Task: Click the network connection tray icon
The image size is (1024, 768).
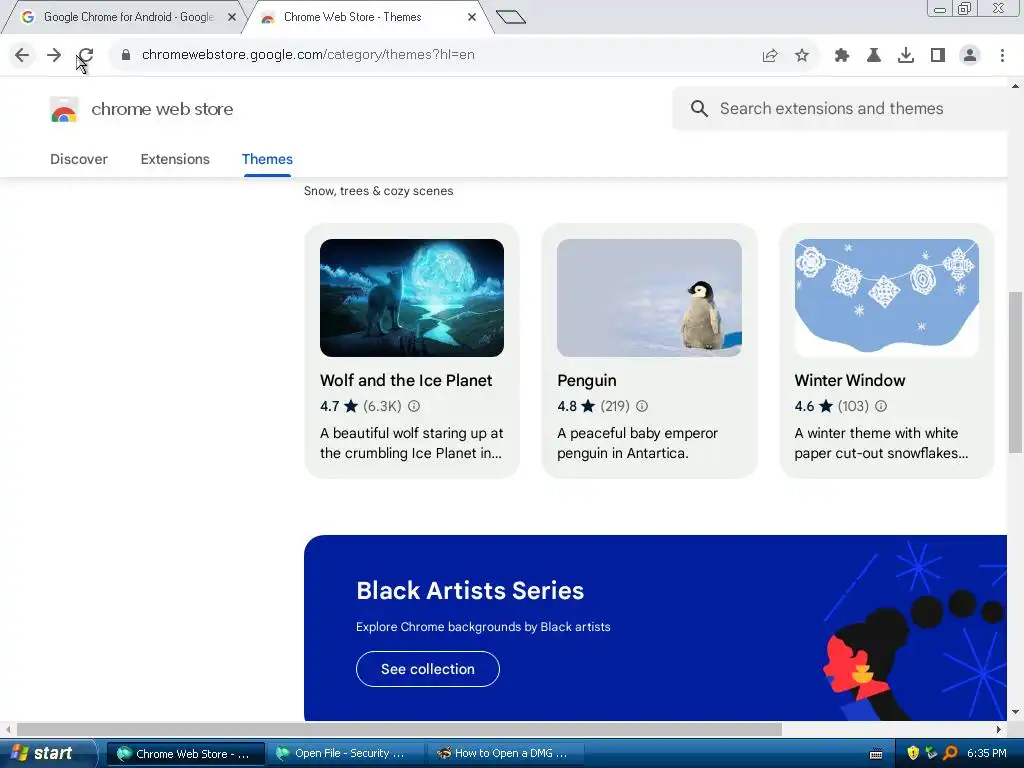Action: click(x=931, y=753)
